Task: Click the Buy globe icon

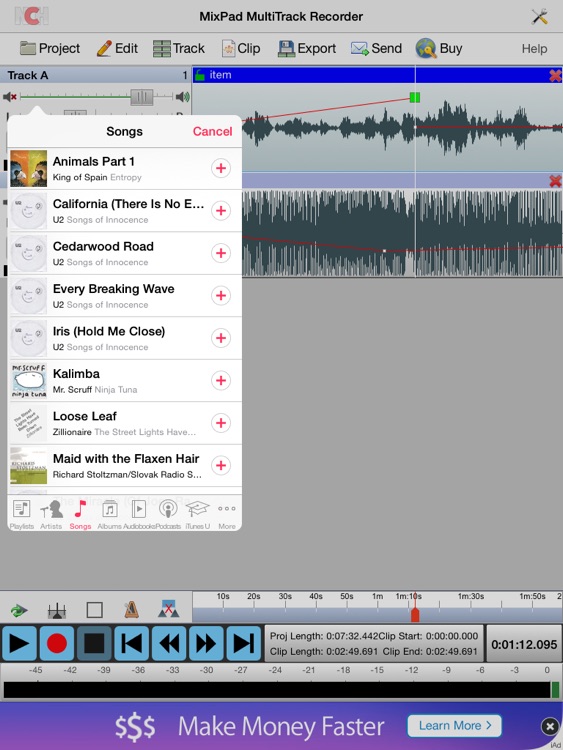Action: [426, 48]
